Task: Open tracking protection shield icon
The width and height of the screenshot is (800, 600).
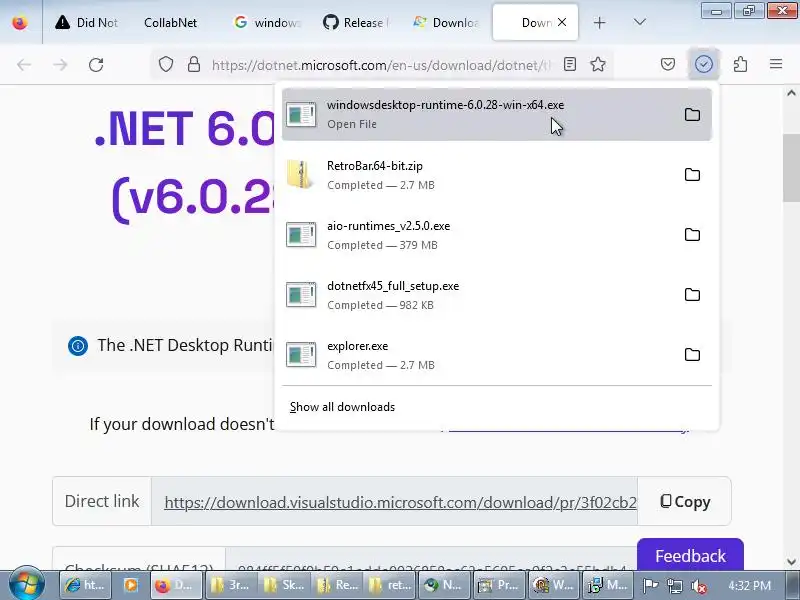Action: click(x=166, y=65)
